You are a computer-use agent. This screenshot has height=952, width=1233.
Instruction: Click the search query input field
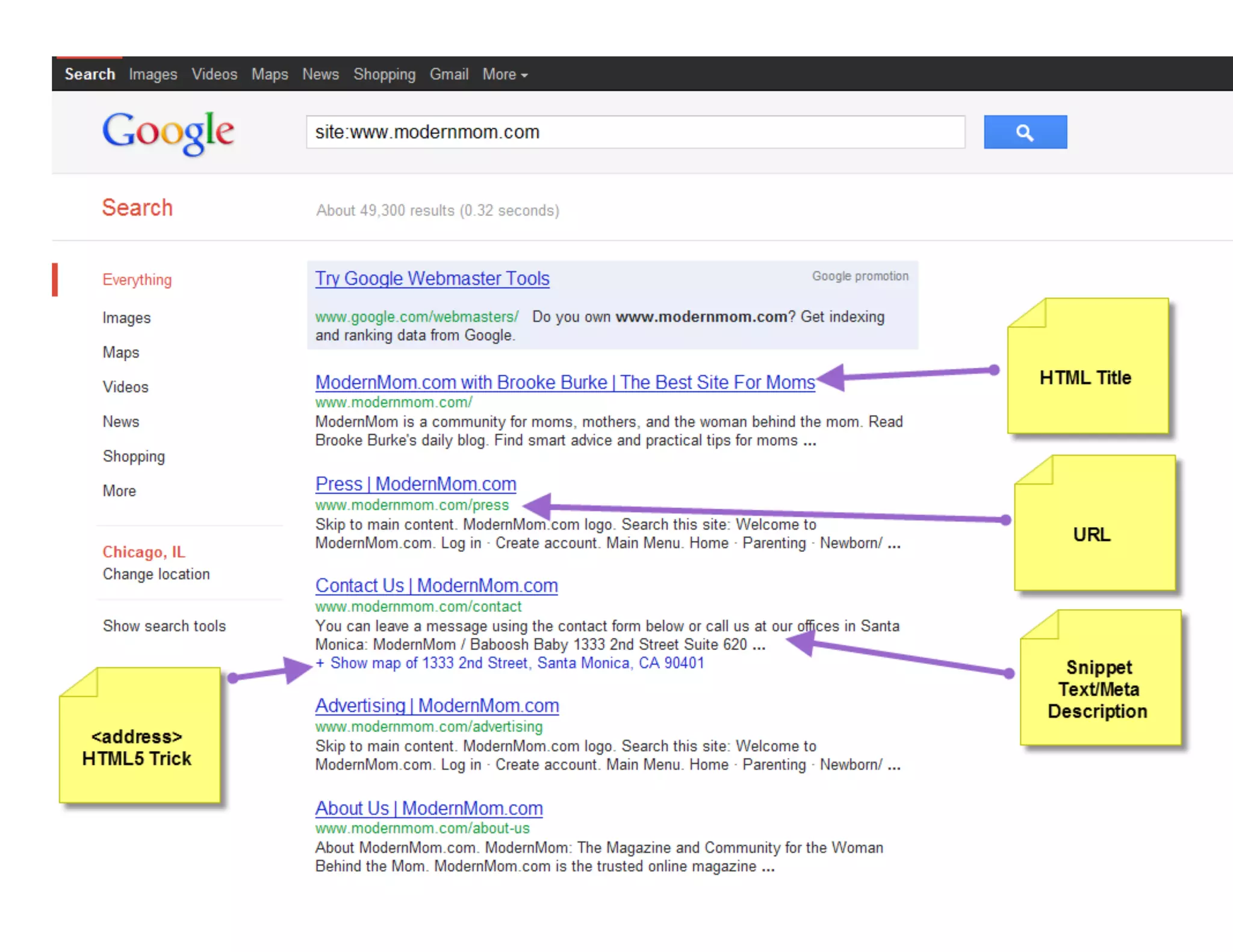635,132
